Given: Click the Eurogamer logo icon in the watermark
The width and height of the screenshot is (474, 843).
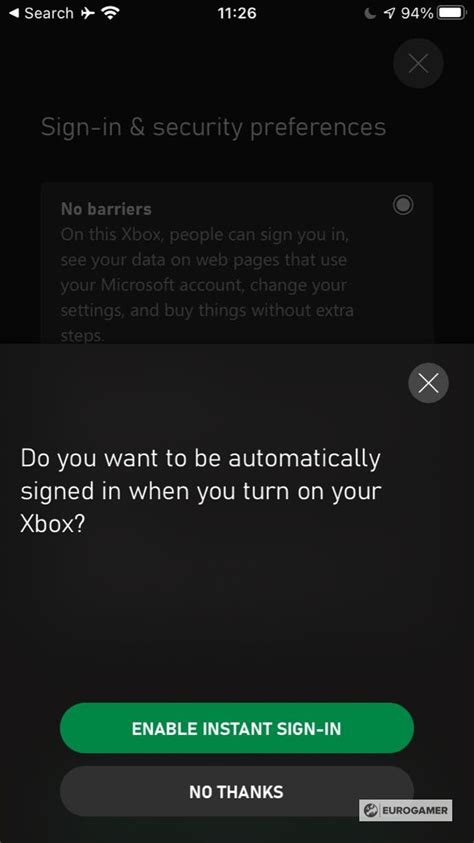Looking at the screenshot, I should (370, 810).
